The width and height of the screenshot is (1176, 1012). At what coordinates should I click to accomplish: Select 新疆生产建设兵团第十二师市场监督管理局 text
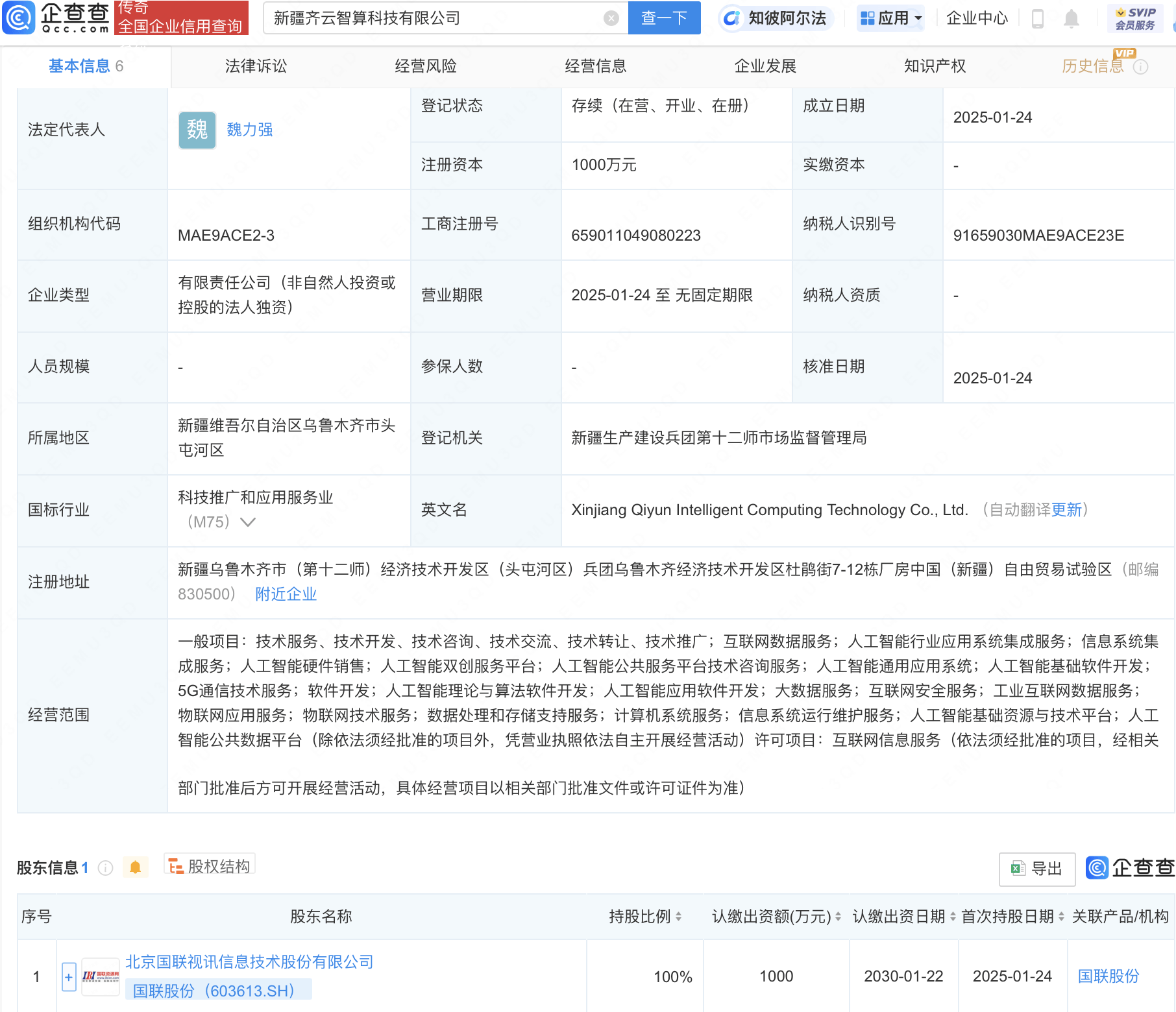[x=719, y=438]
